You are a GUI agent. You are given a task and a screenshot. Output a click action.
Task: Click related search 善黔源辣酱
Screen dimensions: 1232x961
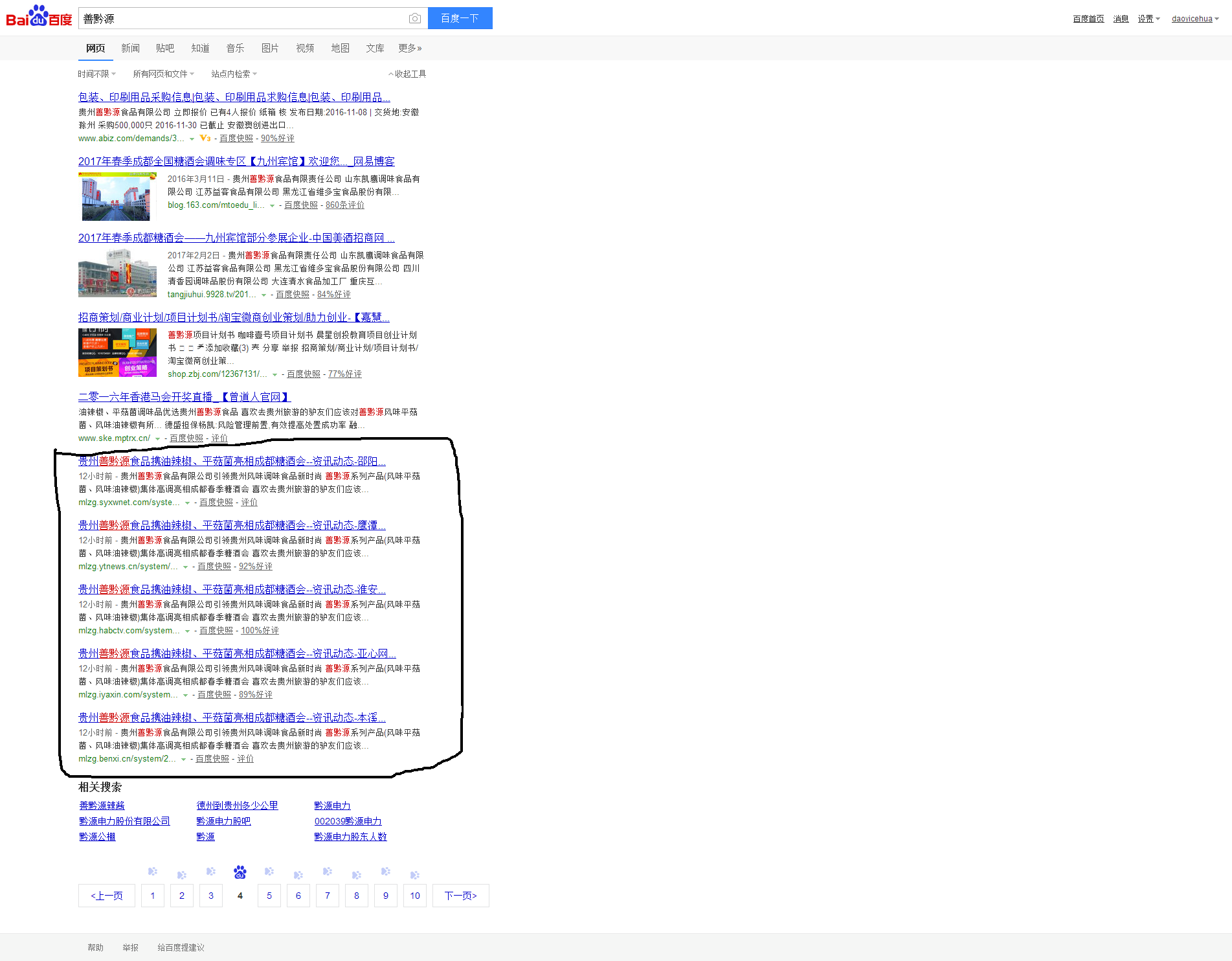(x=102, y=806)
